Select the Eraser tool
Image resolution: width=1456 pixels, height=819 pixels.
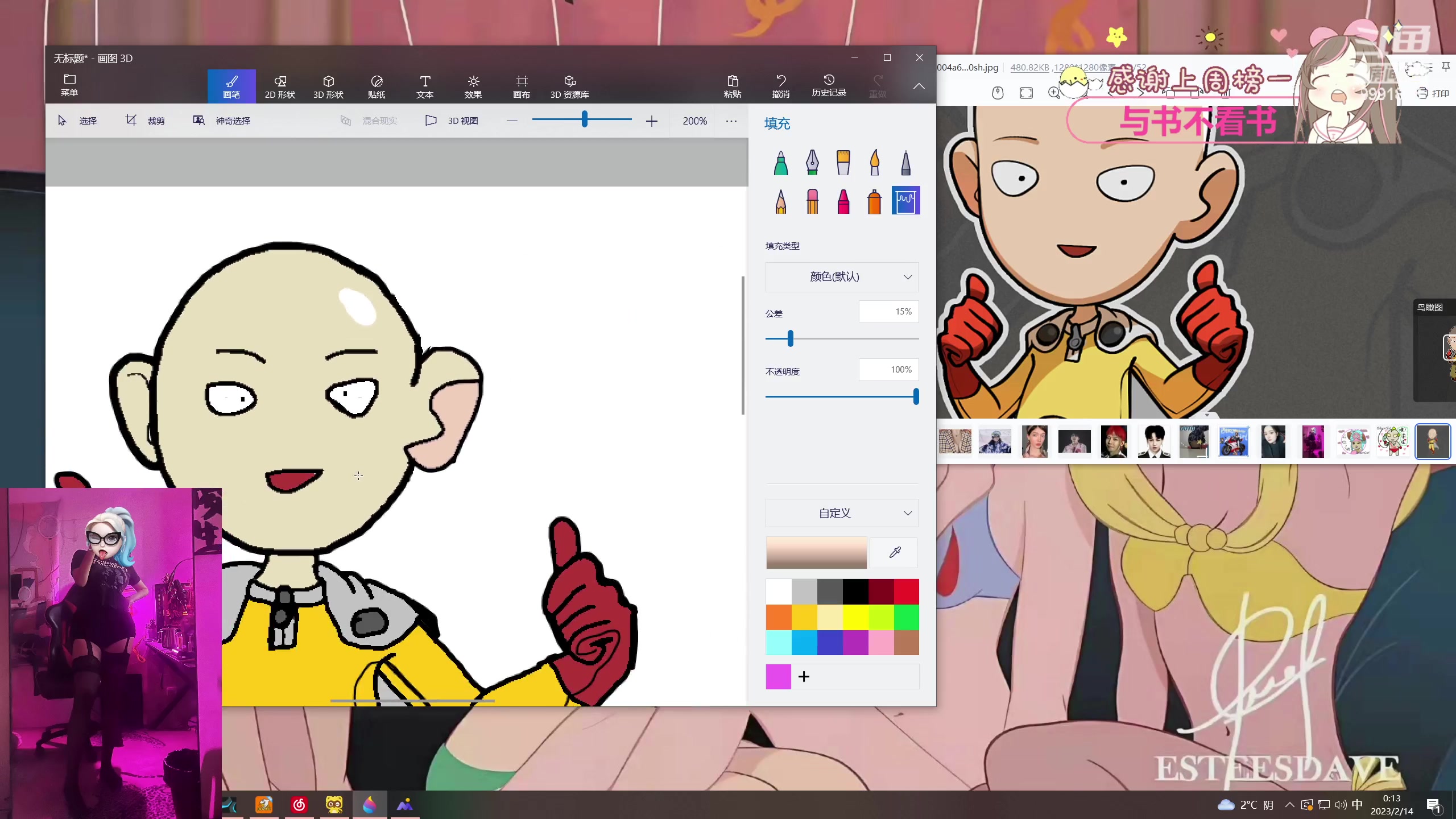click(812, 201)
